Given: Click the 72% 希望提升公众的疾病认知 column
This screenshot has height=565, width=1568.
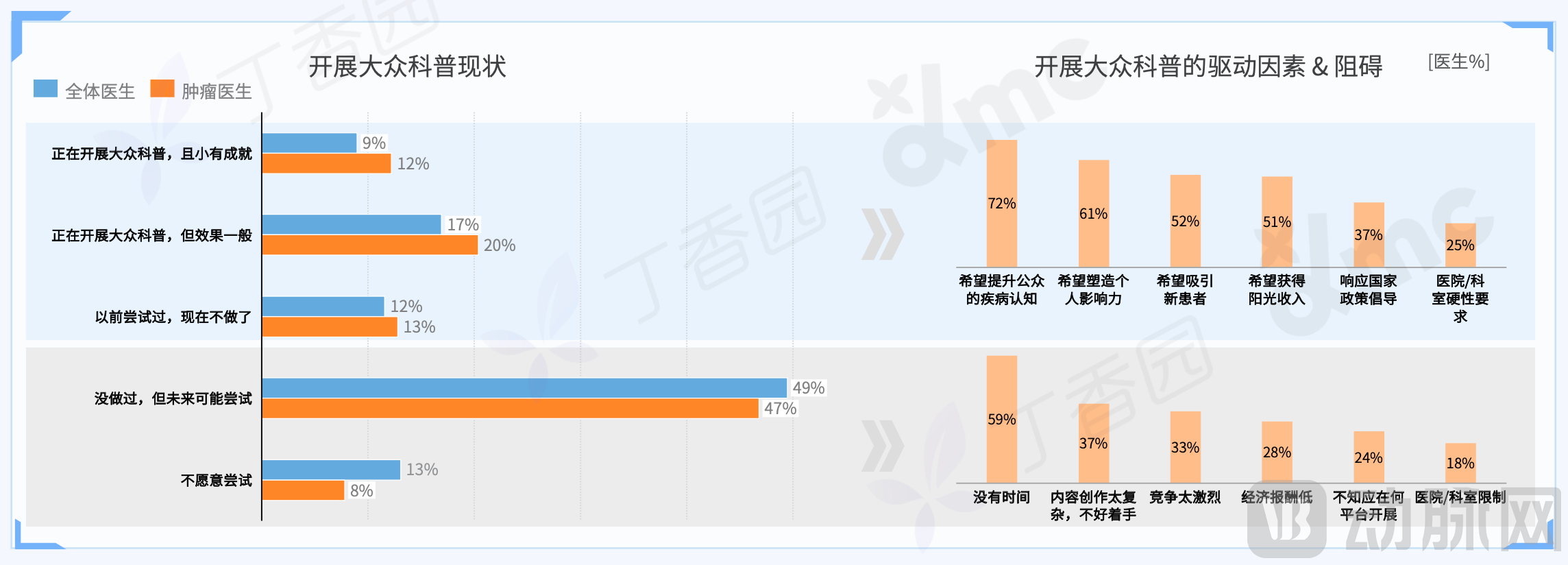Looking at the screenshot, I should tap(1001, 204).
